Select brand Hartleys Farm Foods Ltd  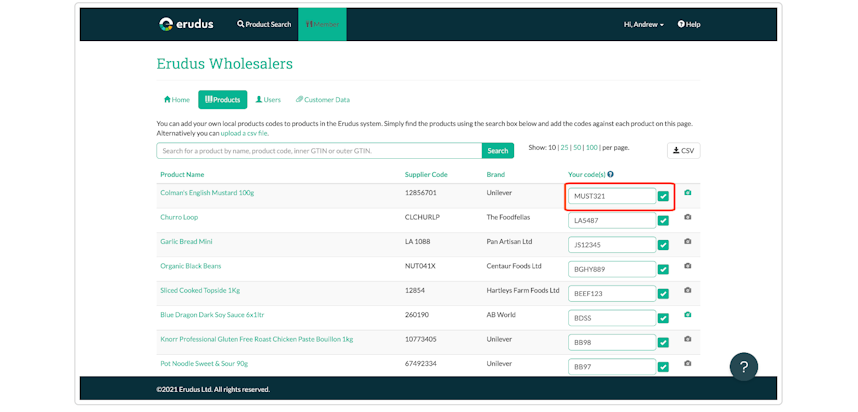pyautogui.click(x=523, y=291)
